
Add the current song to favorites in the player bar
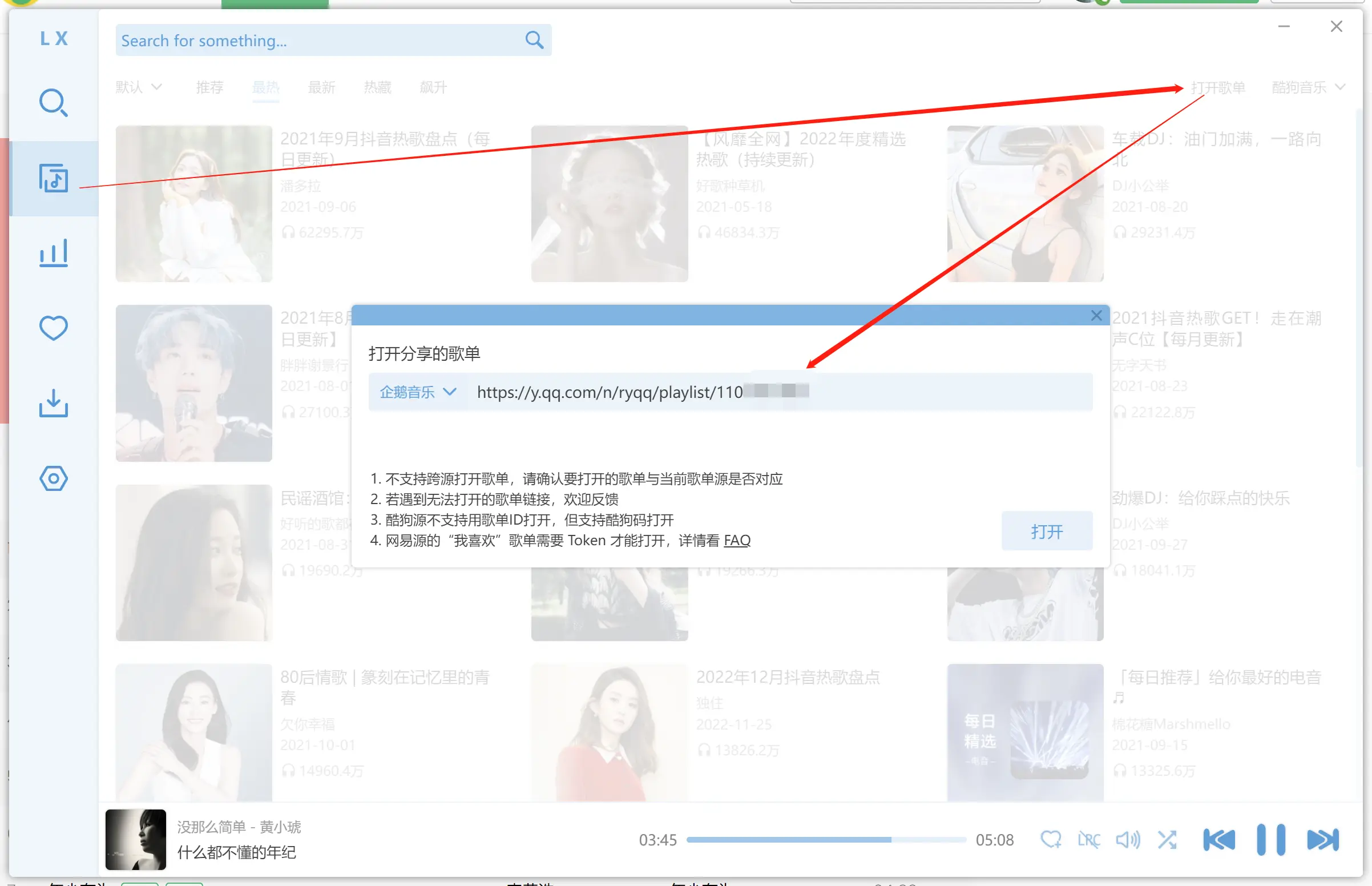(1051, 839)
